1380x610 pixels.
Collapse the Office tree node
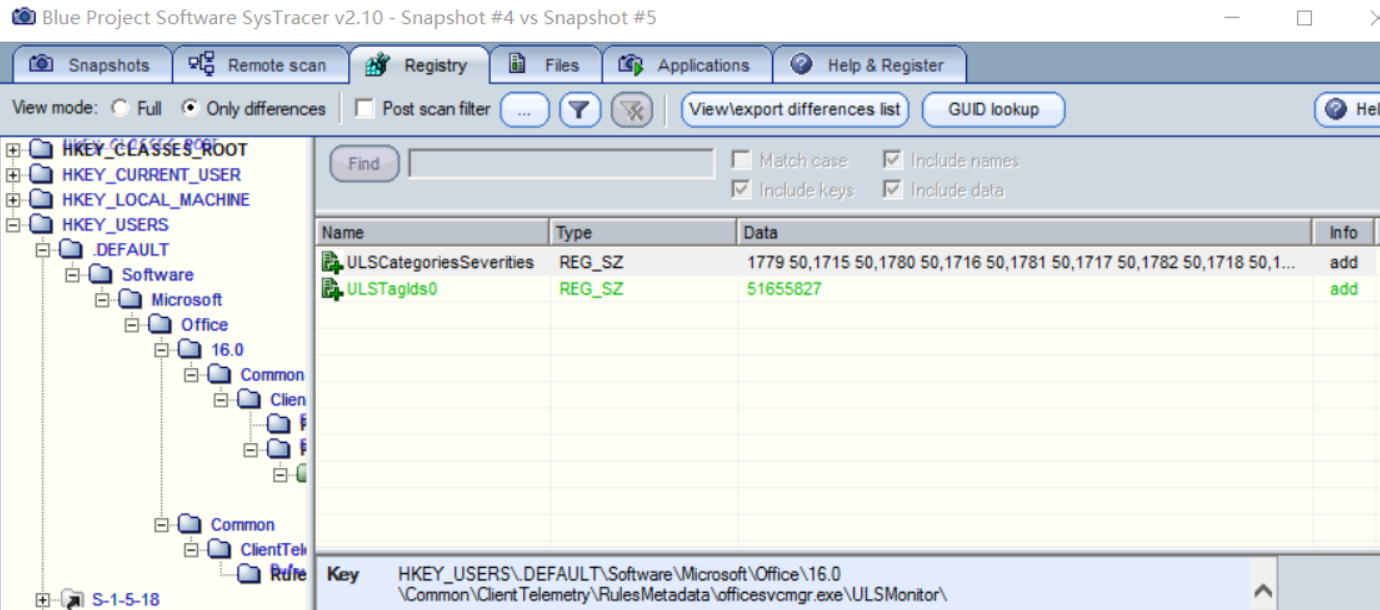point(133,324)
